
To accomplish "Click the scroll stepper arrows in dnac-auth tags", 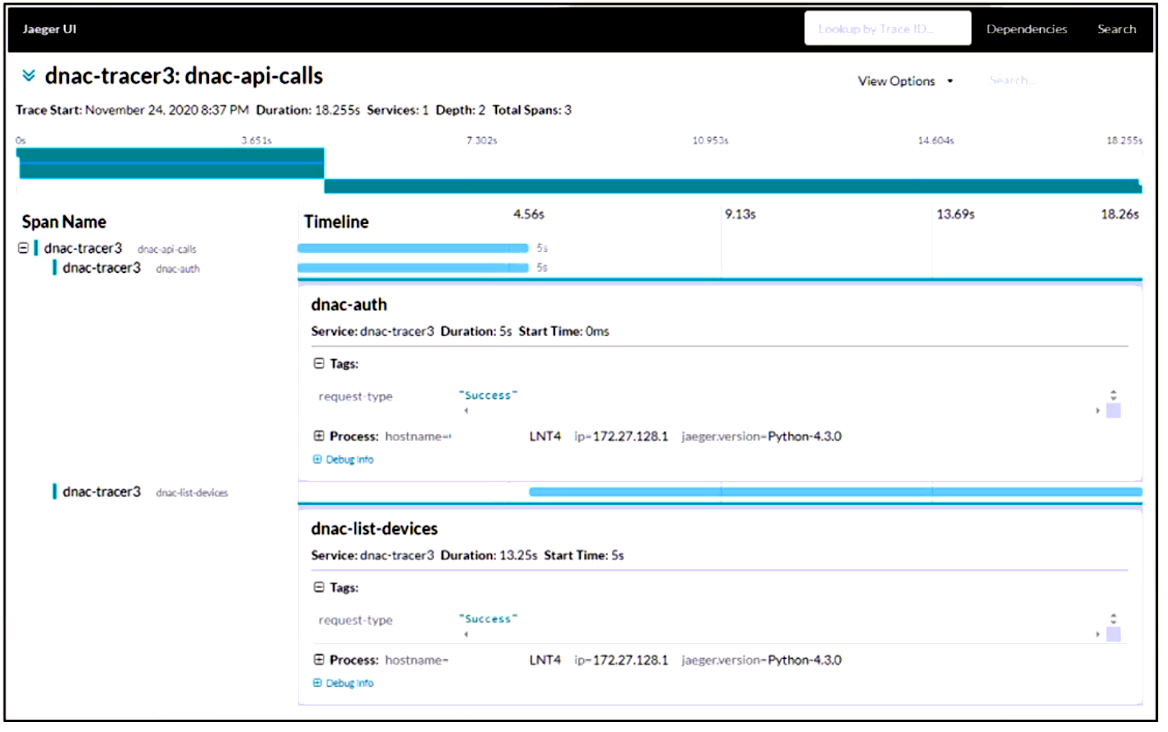I will pyautogui.click(x=1113, y=395).
